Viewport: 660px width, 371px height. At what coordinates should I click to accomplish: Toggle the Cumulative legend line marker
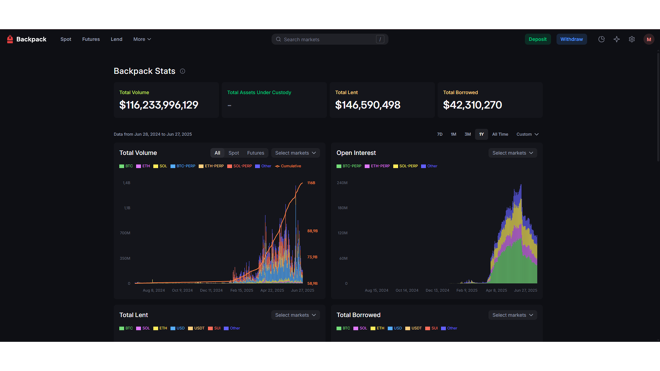[x=277, y=166]
